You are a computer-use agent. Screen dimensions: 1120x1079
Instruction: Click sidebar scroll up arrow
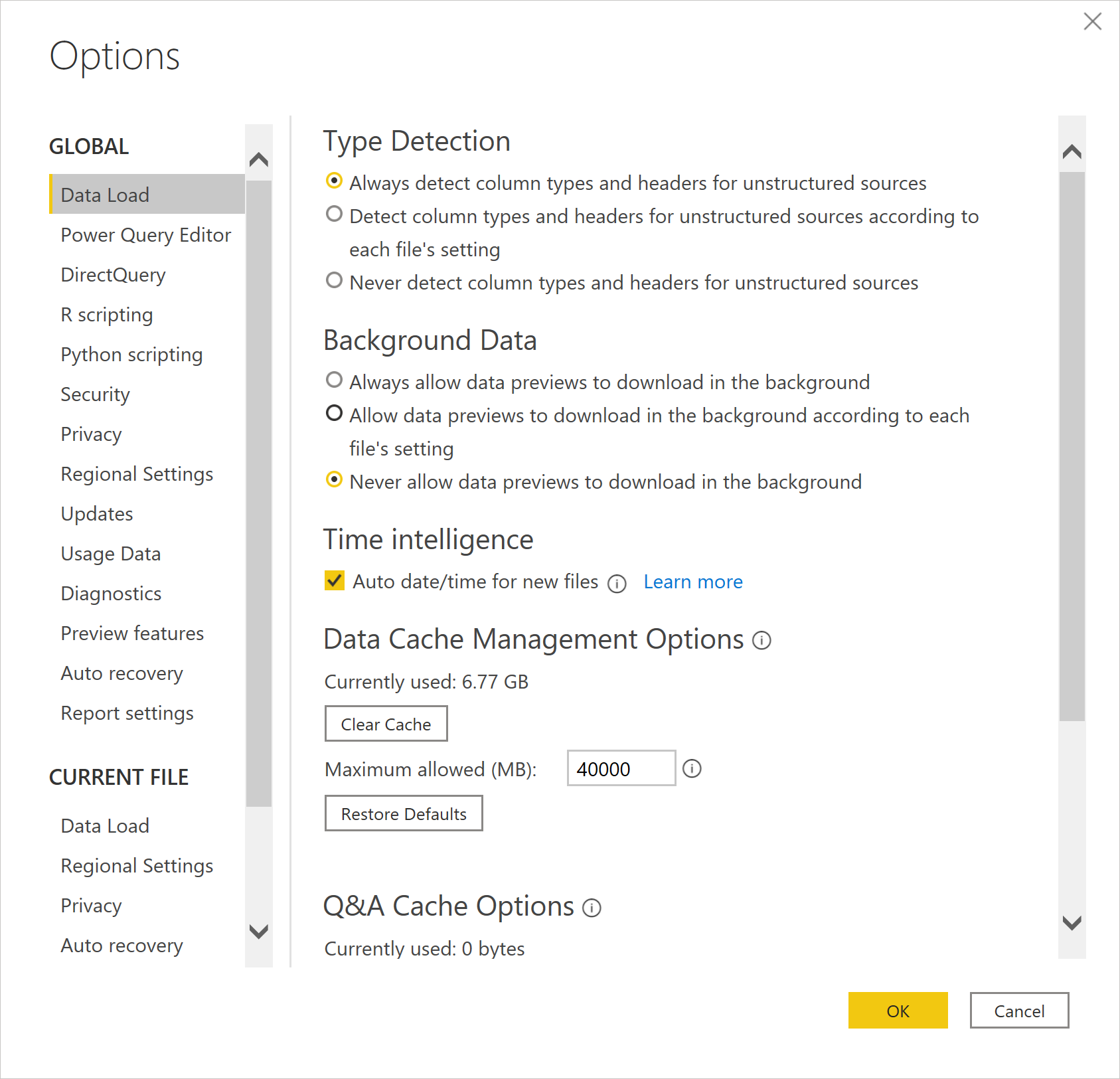coord(258,159)
